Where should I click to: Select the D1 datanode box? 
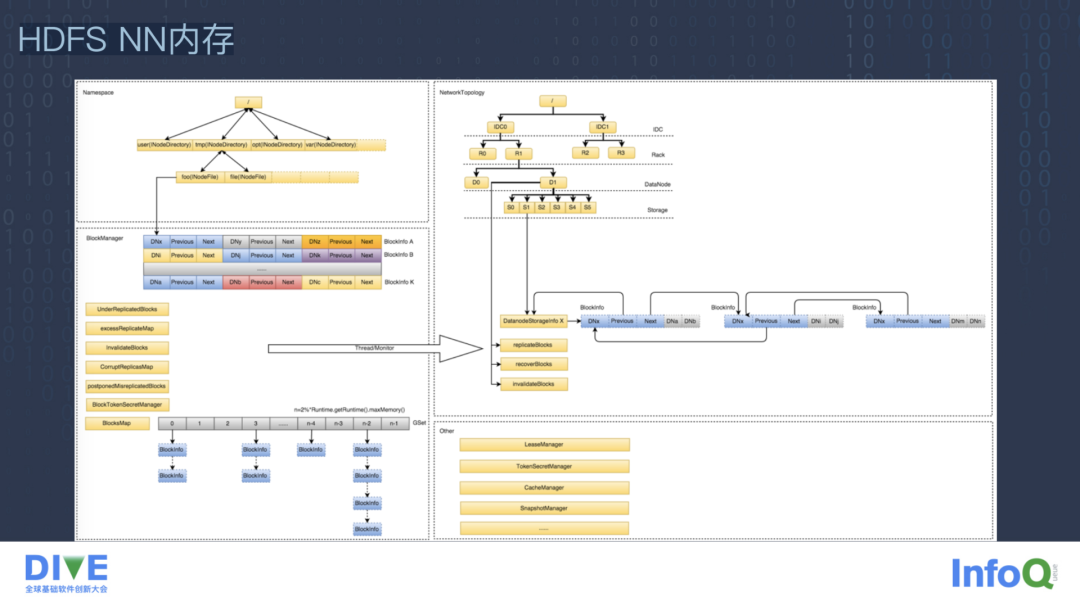pos(553,182)
